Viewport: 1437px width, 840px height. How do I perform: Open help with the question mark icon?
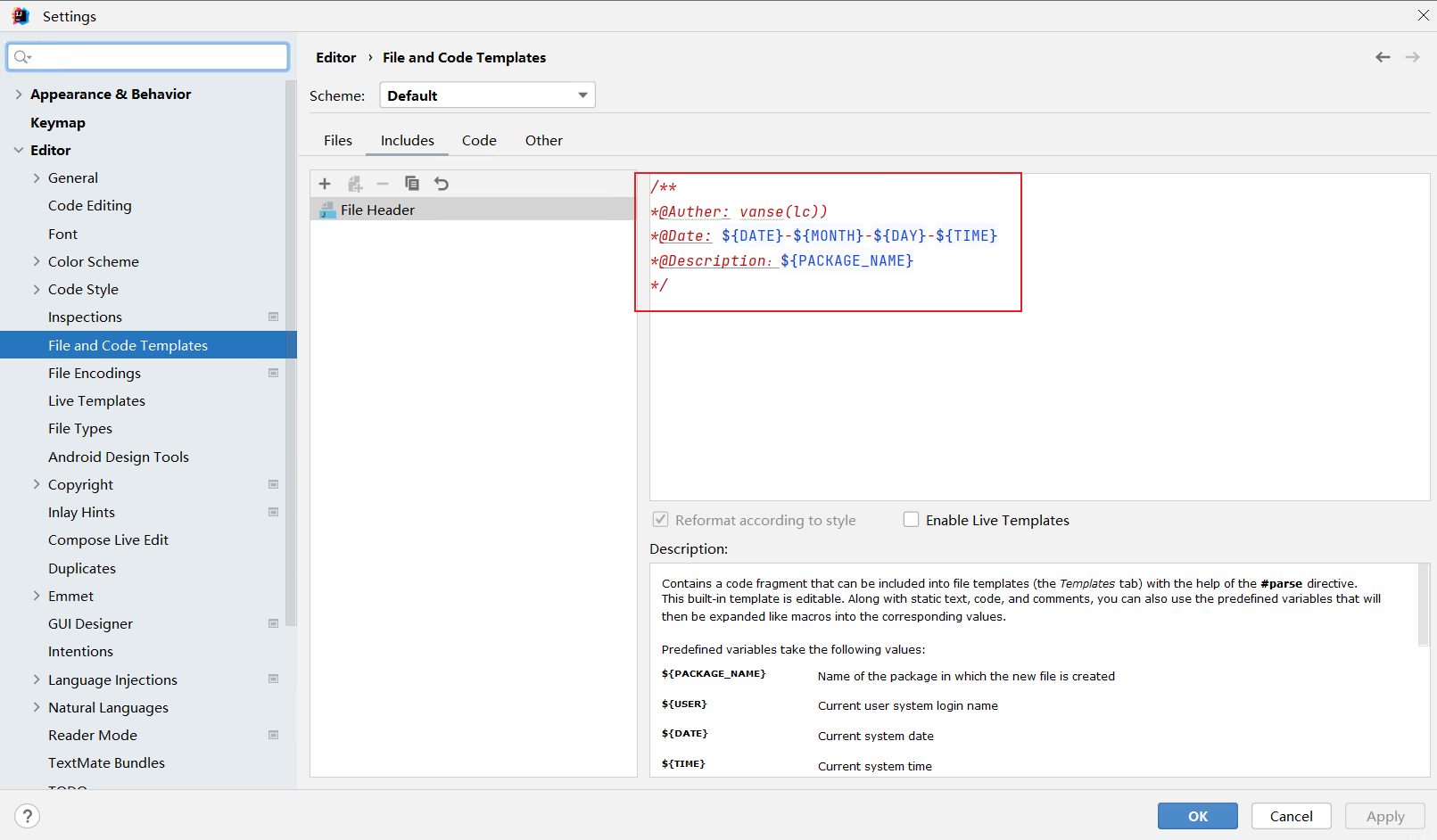[28, 816]
